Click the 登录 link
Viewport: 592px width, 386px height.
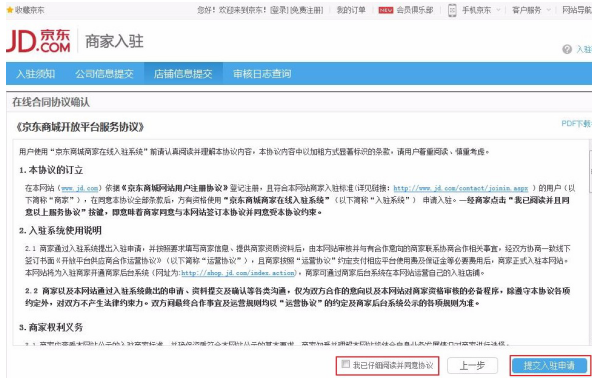tap(278, 10)
